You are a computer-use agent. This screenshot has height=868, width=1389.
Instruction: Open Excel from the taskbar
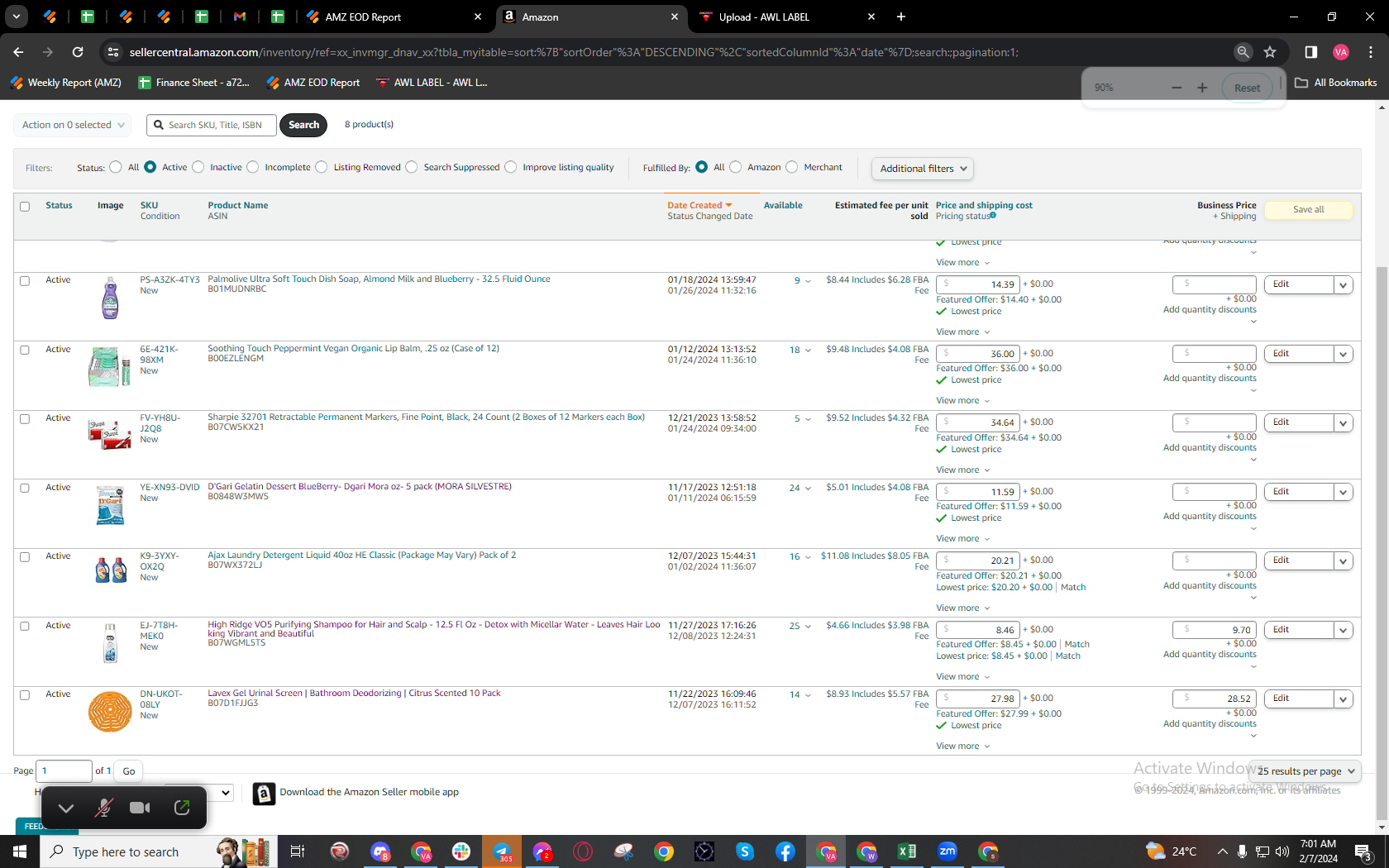click(x=907, y=851)
